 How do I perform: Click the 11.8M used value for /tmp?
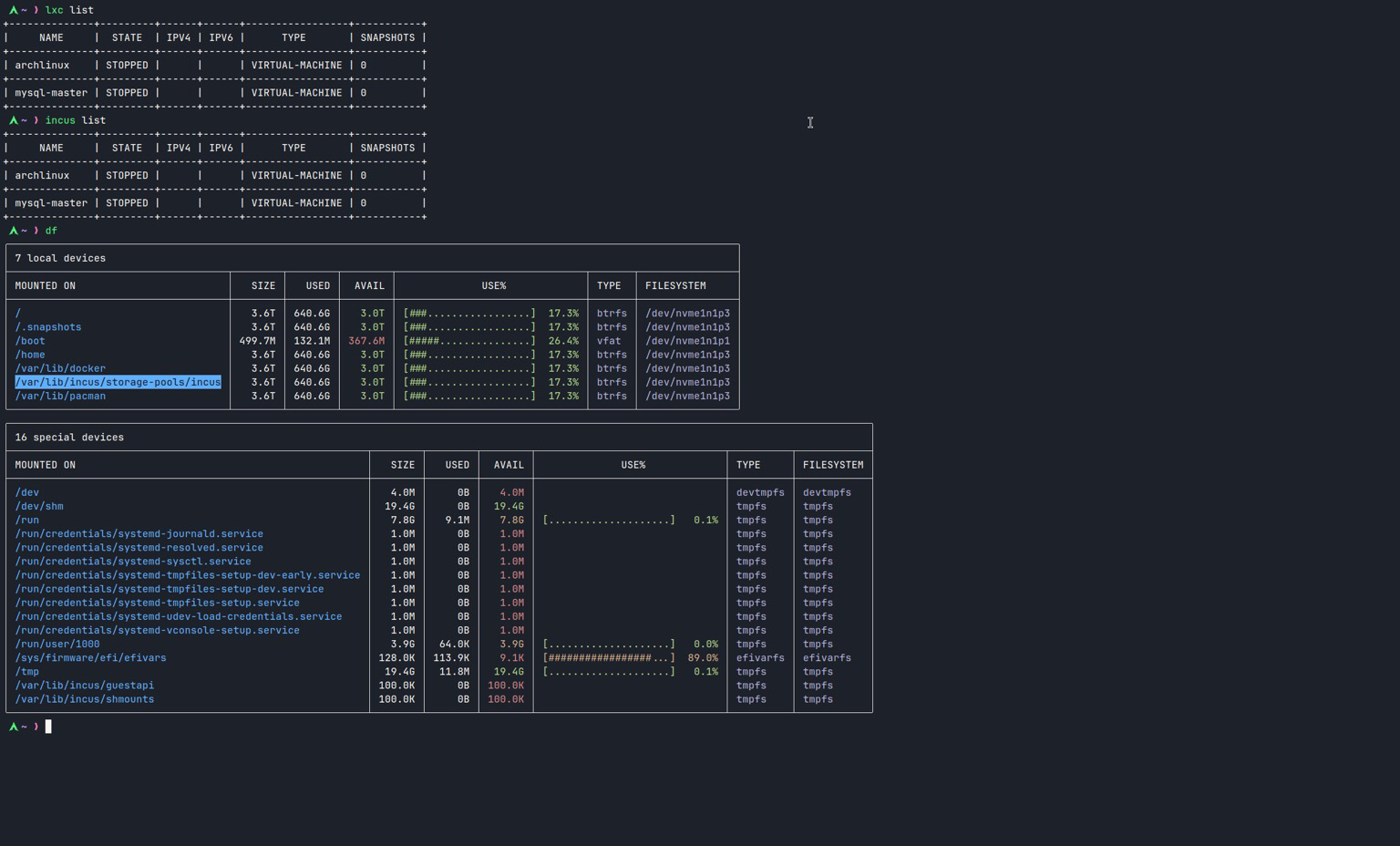pyautogui.click(x=454, y=671)
